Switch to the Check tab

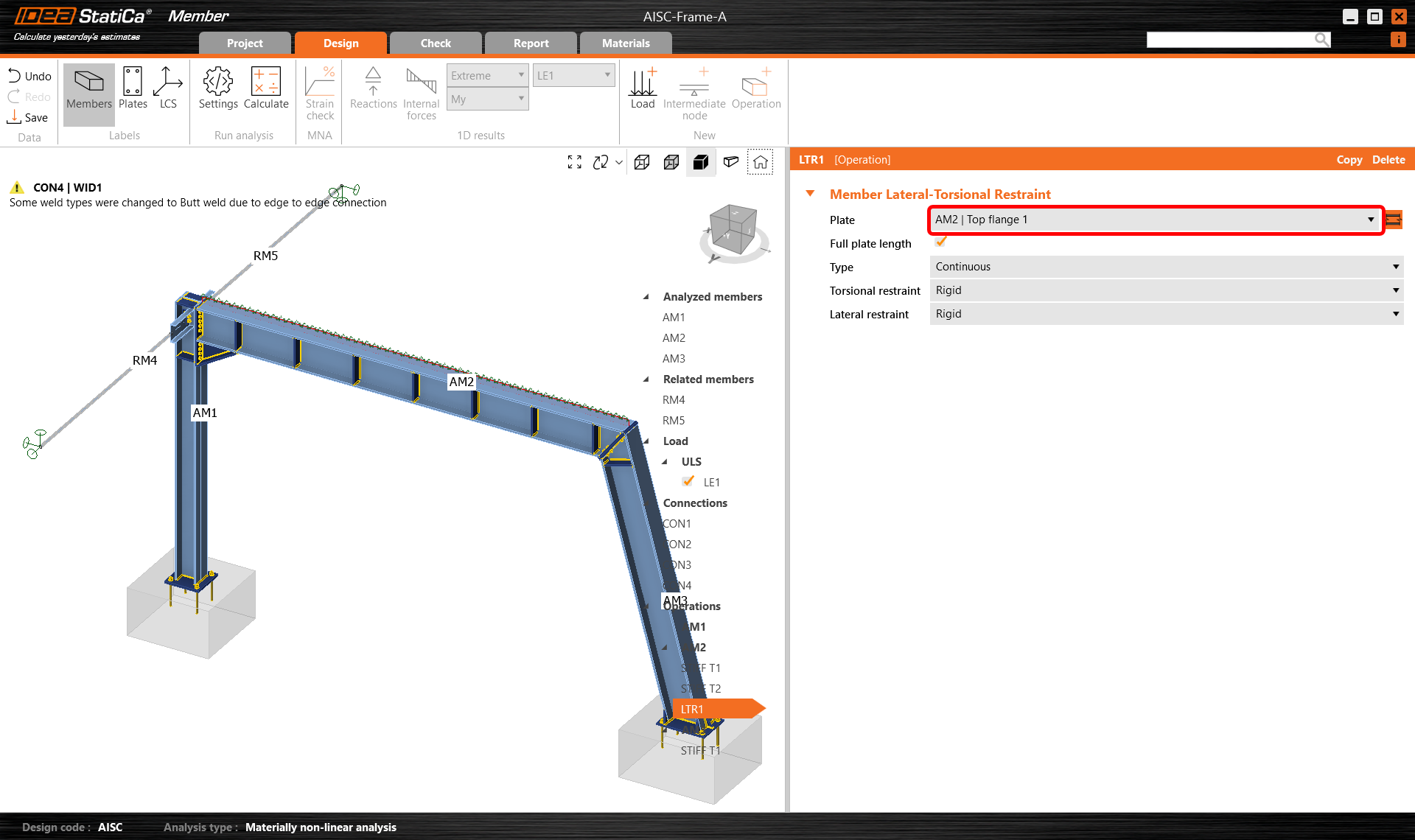tap(436, 43)
